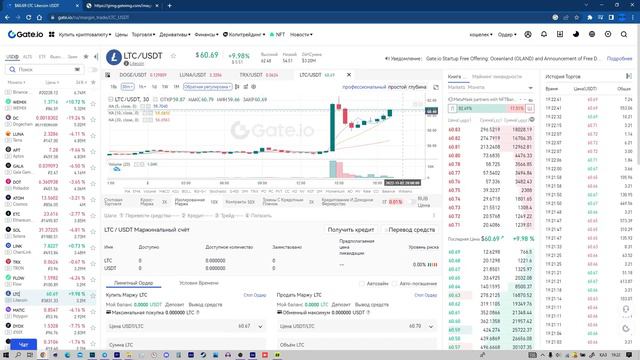Close the LTC/USDT pair tab
Image resolution: width=640 pixels, height=360 pixels.
pos(349,75)
